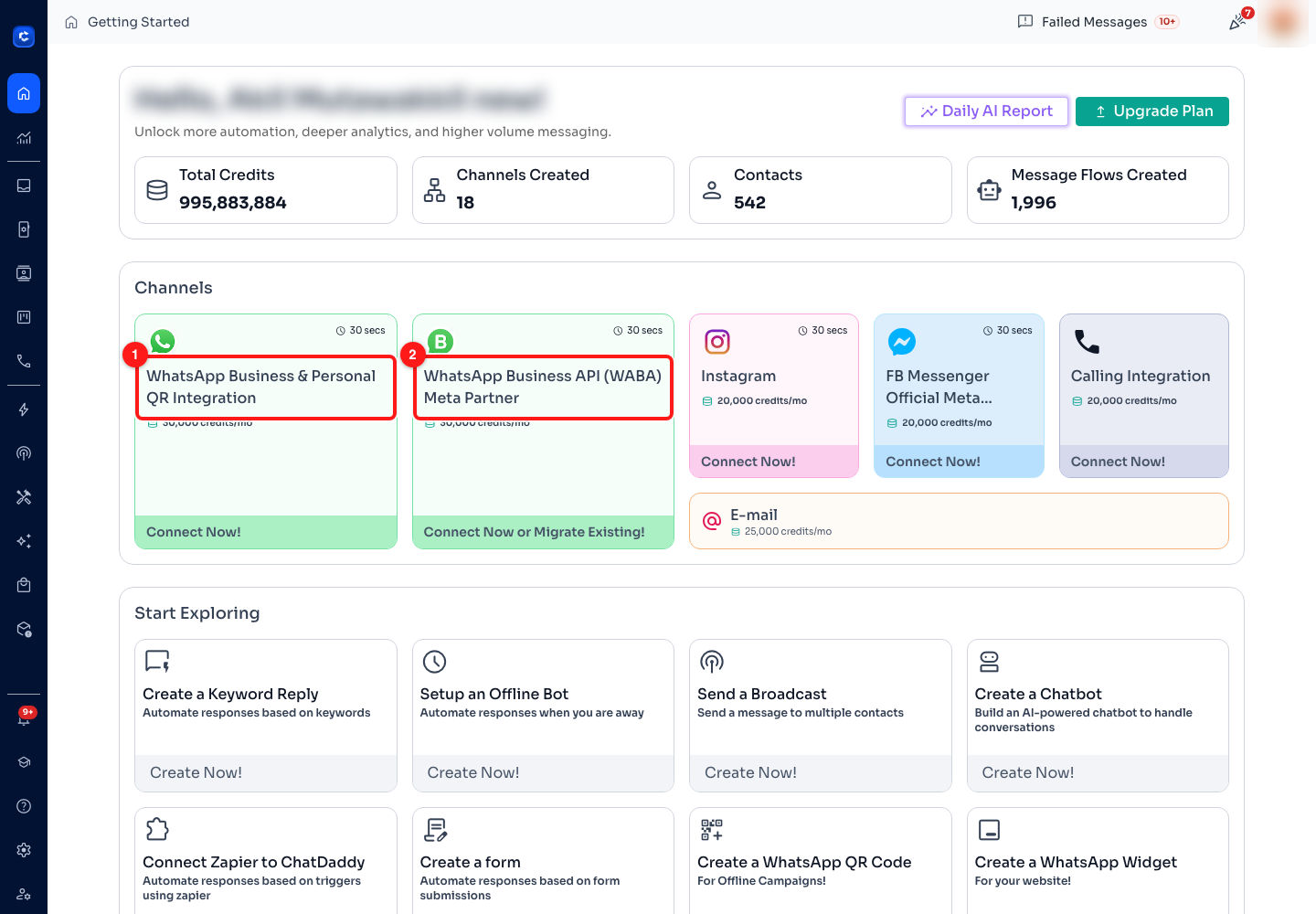The height and width of the screenshot is (914, 1316).
Task: Click the WhatsApp Business API green B icon
Action: (440, 341)
